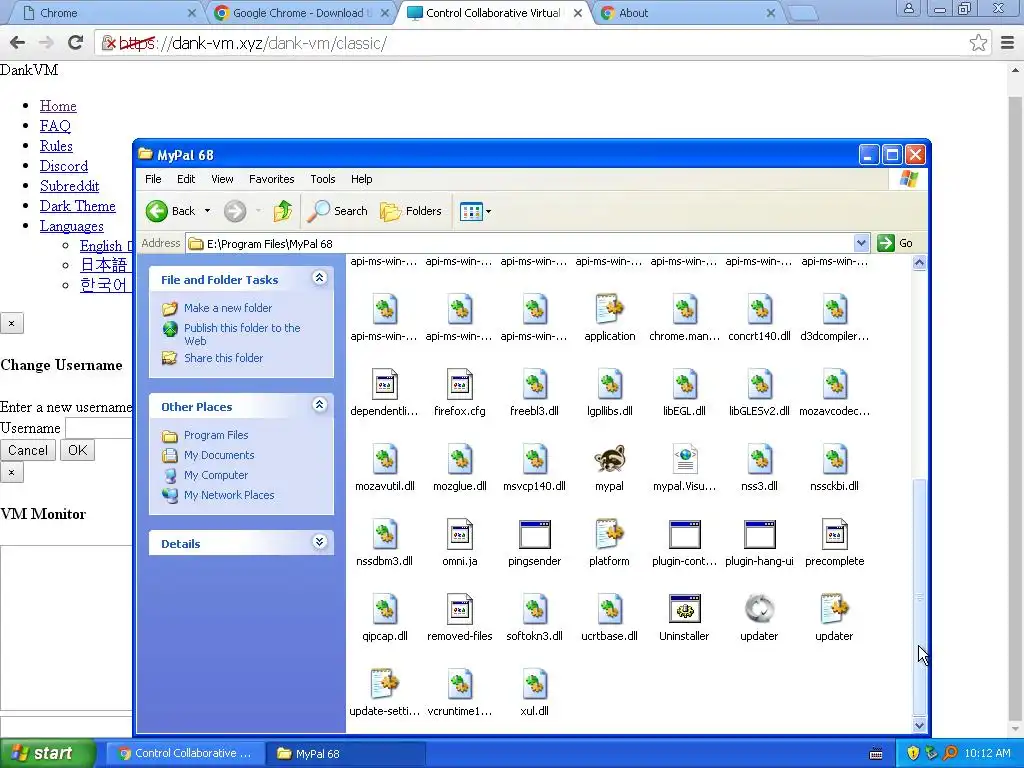
Task: Open the Favorites menu
Action: [272, 179]
